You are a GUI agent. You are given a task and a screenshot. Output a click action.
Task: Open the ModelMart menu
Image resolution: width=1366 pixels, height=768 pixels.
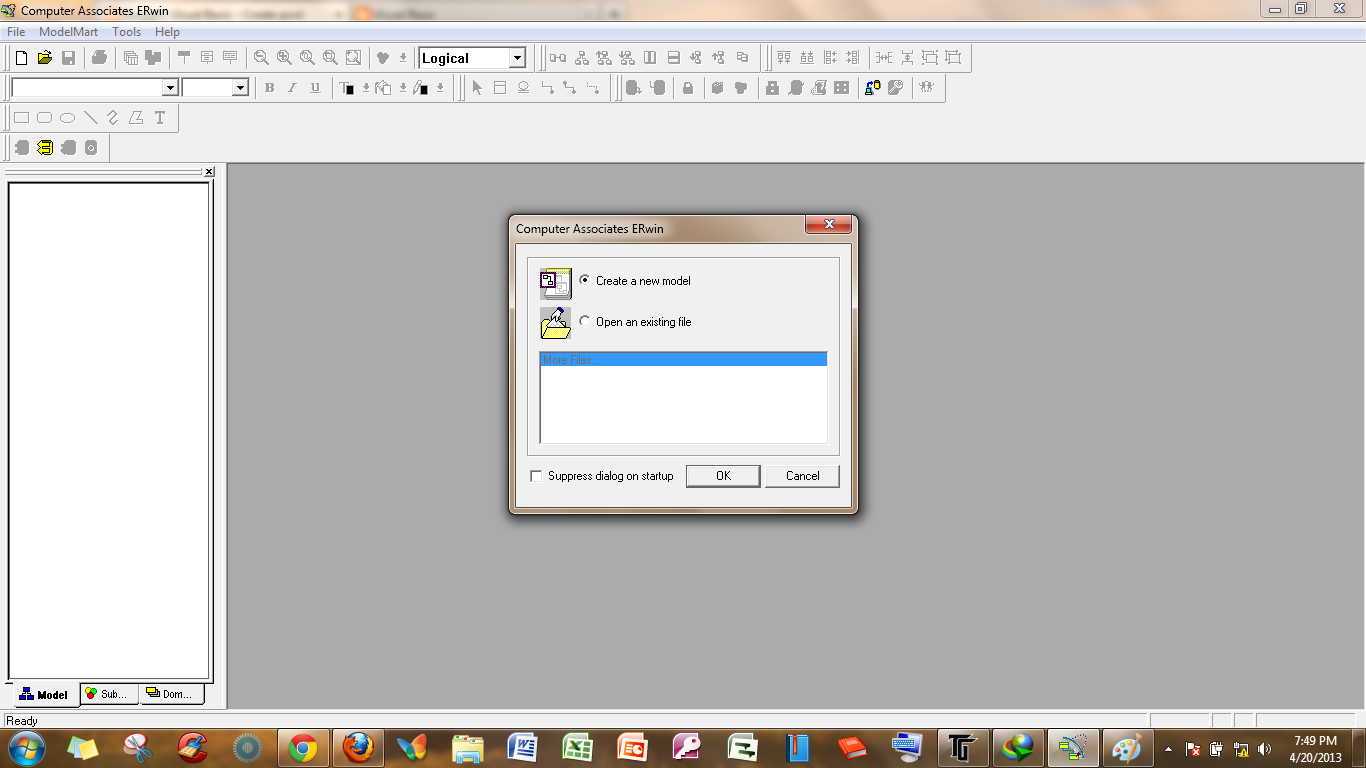point(68,32)
